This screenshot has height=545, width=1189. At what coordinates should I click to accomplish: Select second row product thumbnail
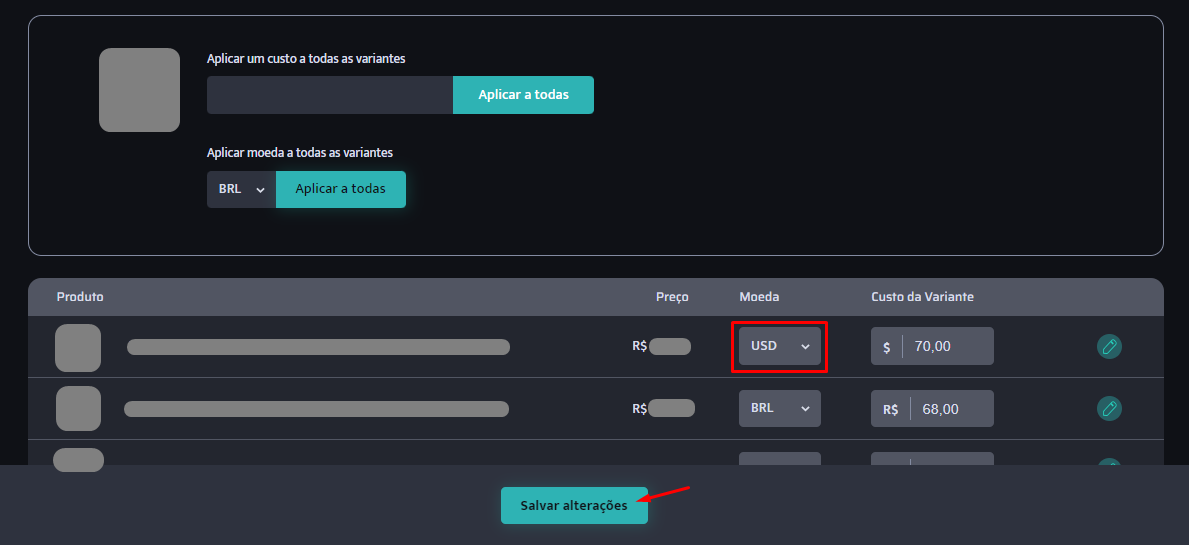[x=78, y=409]
